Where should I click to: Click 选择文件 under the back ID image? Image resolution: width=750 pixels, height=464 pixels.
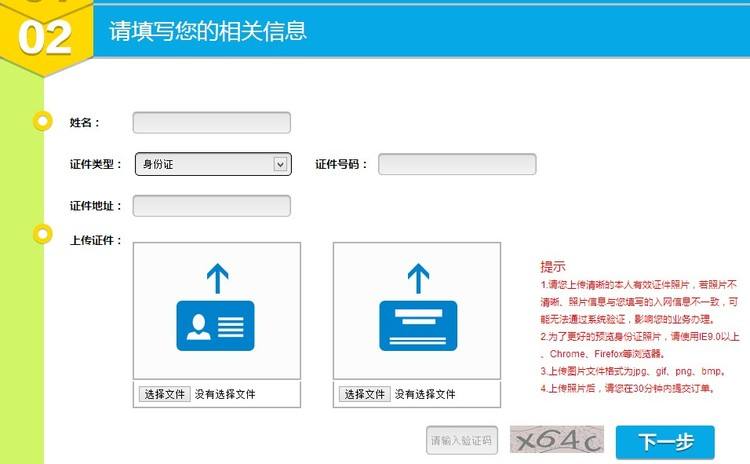[364, 394]
